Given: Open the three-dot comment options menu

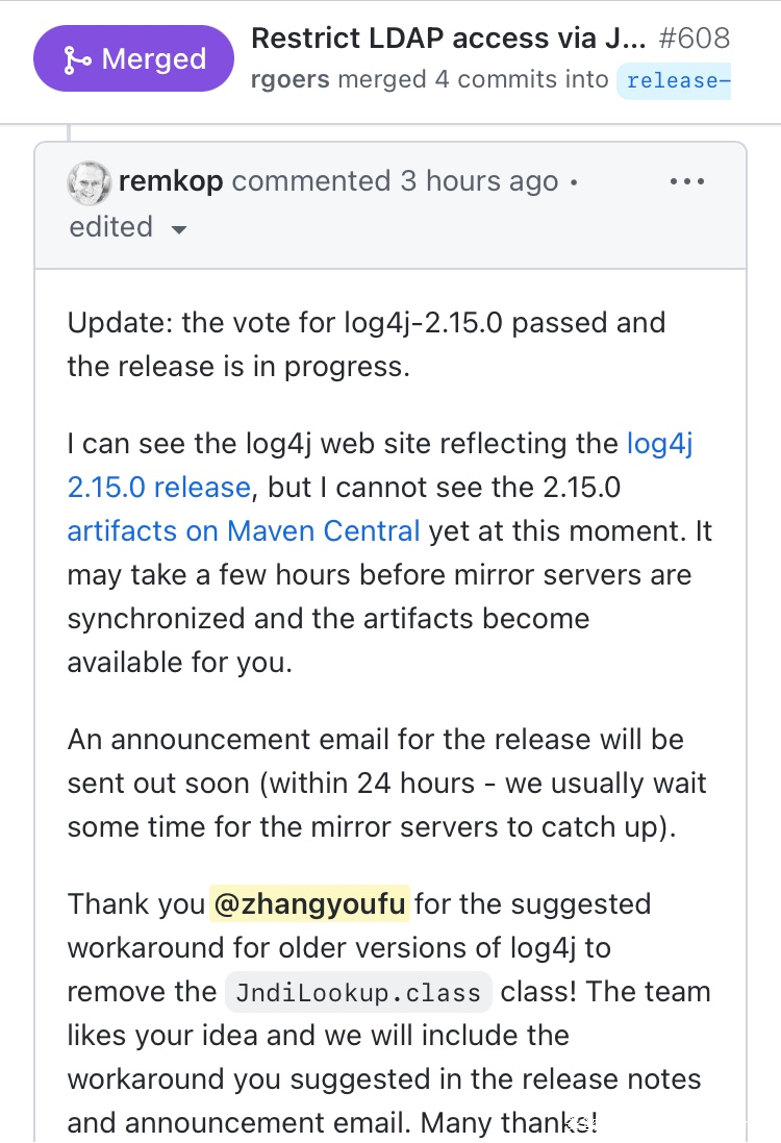Looking at the screenshot, I should (x=687, y=182).
